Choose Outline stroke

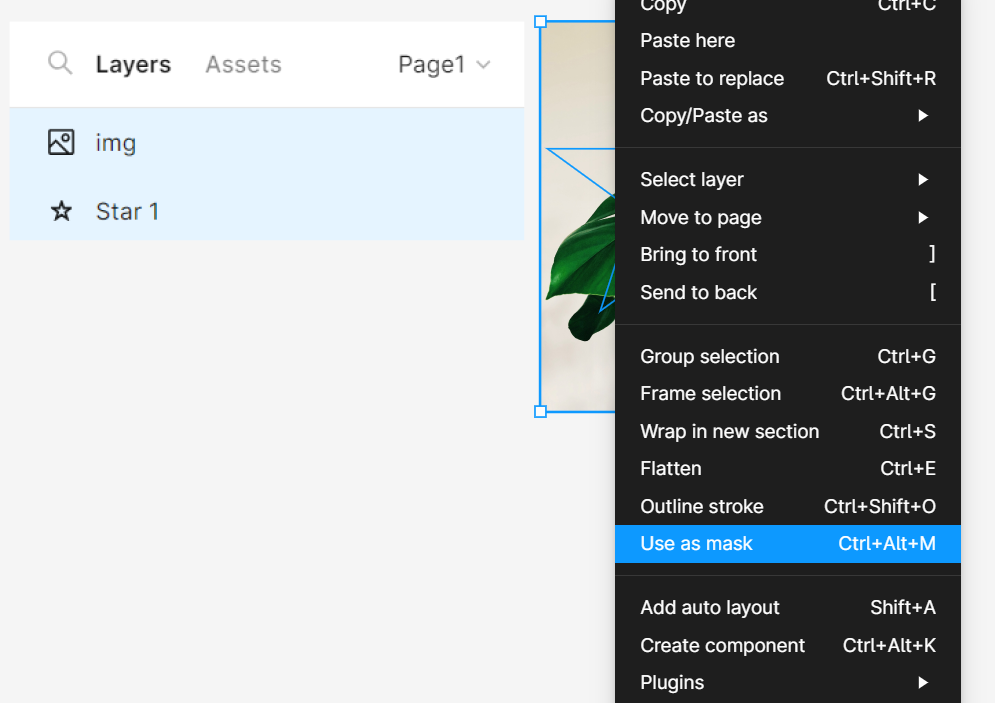(x=787, y=506)
